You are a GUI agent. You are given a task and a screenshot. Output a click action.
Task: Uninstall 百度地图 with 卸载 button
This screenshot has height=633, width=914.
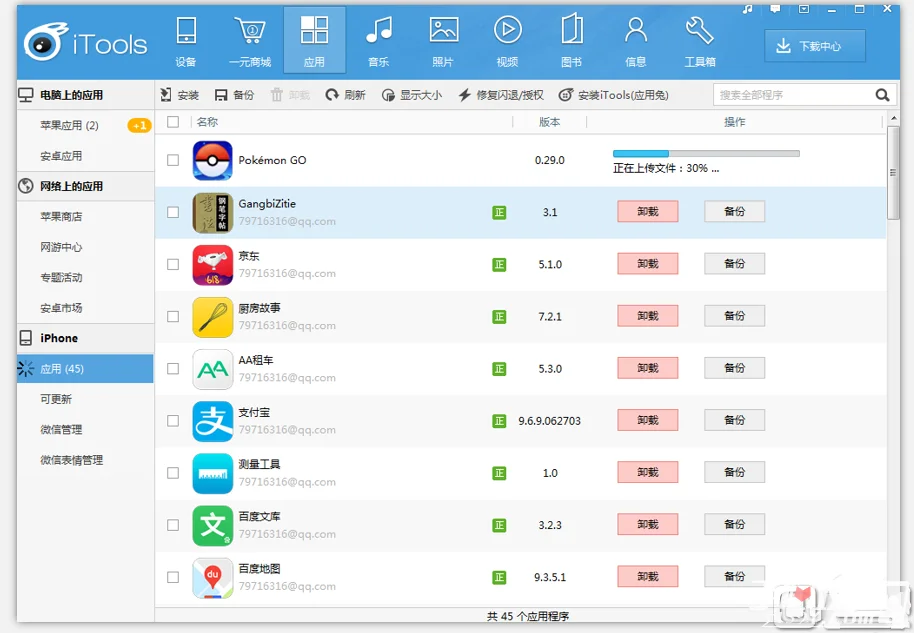tap(648, 576)
